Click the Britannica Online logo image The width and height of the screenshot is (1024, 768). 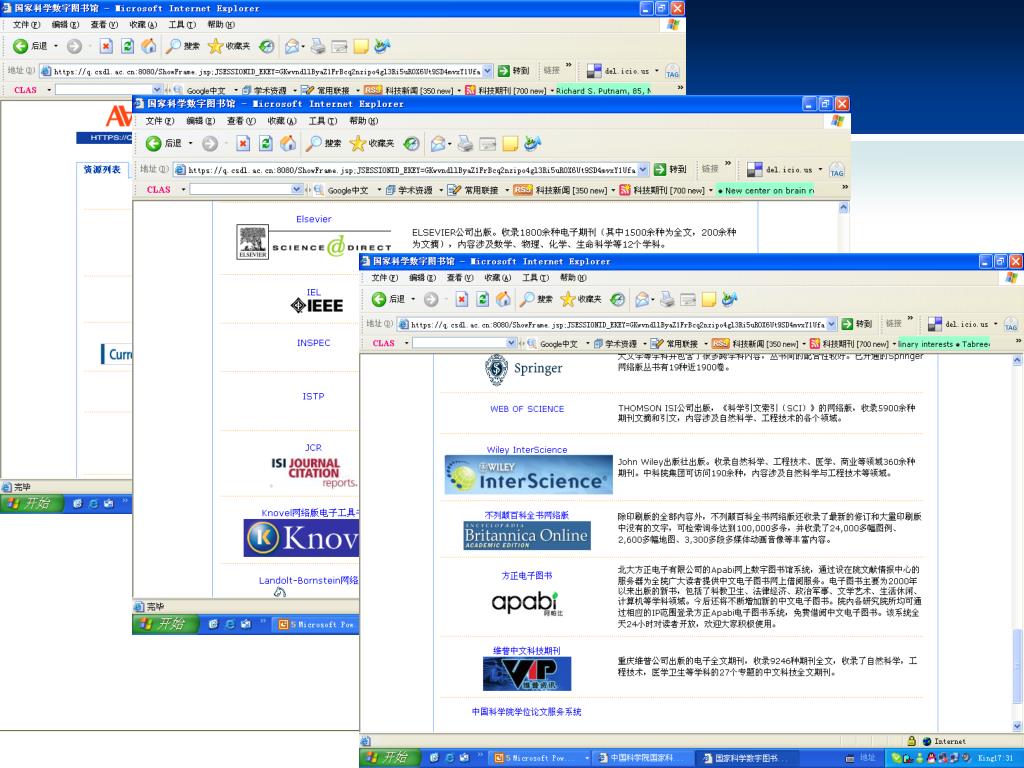[x=527, y=535]
